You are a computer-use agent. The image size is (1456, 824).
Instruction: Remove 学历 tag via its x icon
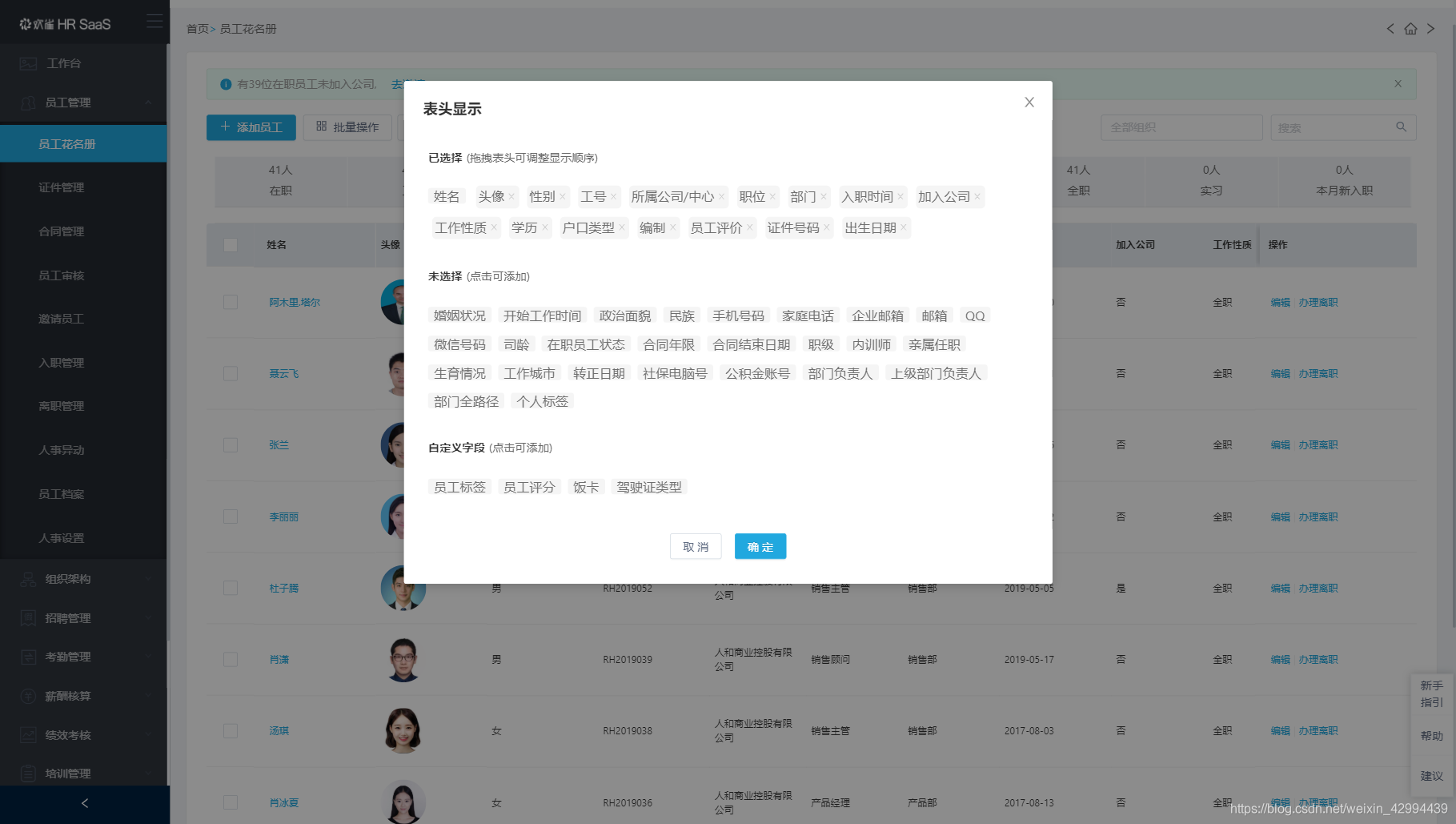(x=545, y=228)
